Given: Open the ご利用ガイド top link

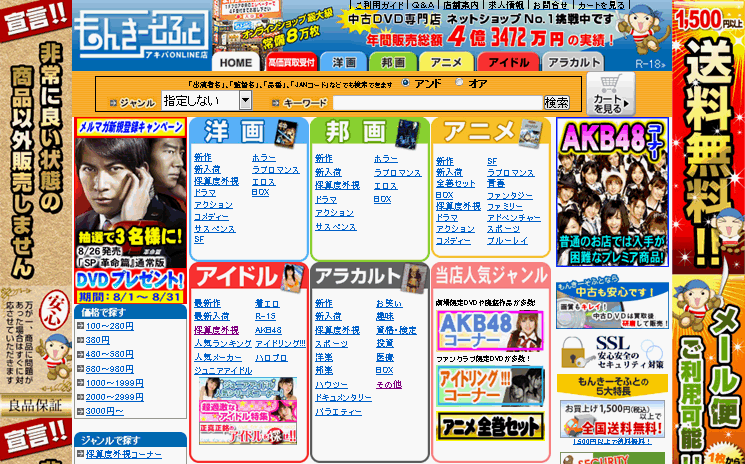Looking at the screenshot, I should coord(378,5).
